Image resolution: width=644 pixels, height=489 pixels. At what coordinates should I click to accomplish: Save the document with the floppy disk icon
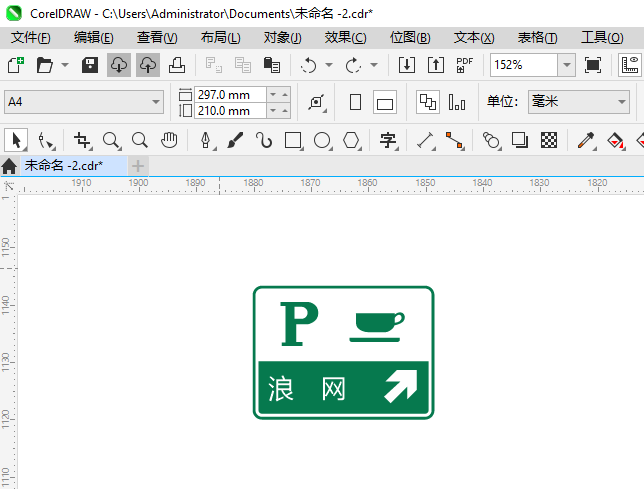pos(90,65)
